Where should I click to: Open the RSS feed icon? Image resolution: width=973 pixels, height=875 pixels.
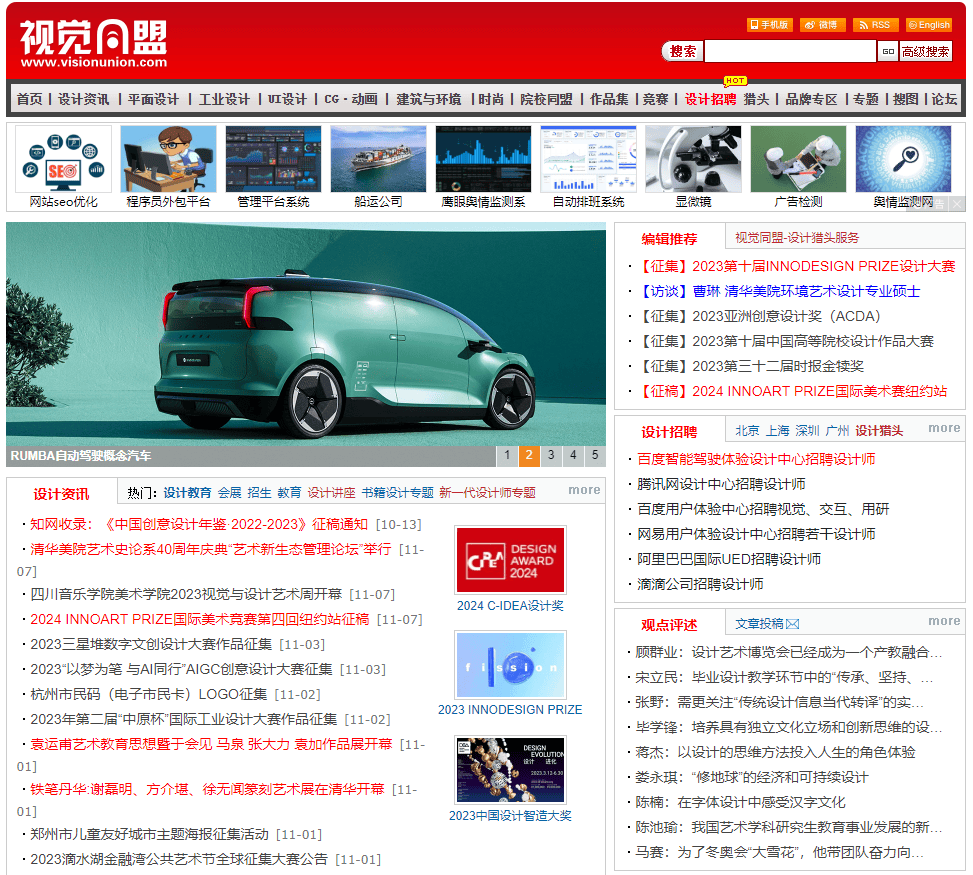point(874,25)
